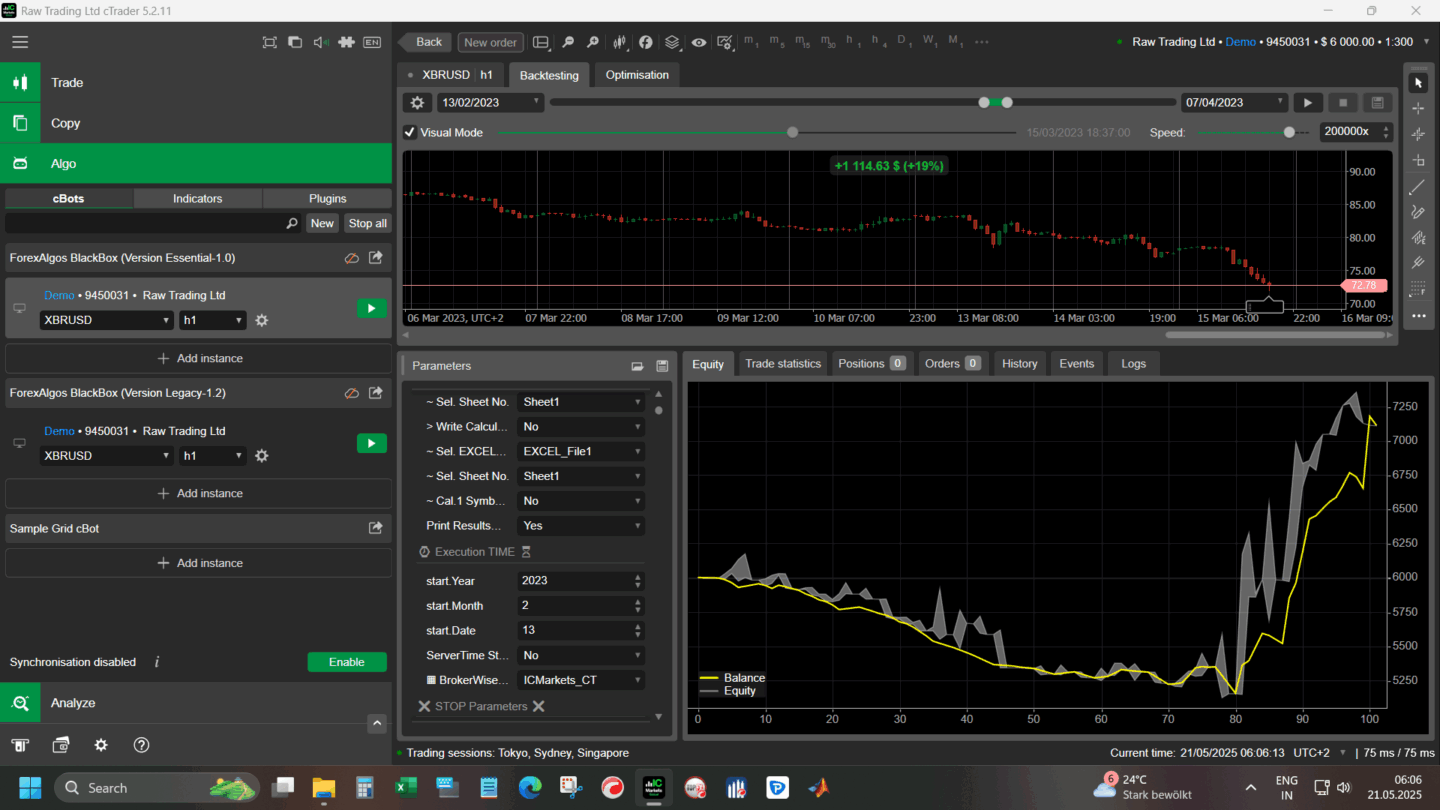Open the Trade statistics tab
This screenshot has width=1440, height=810.
[x=782, y=363]
